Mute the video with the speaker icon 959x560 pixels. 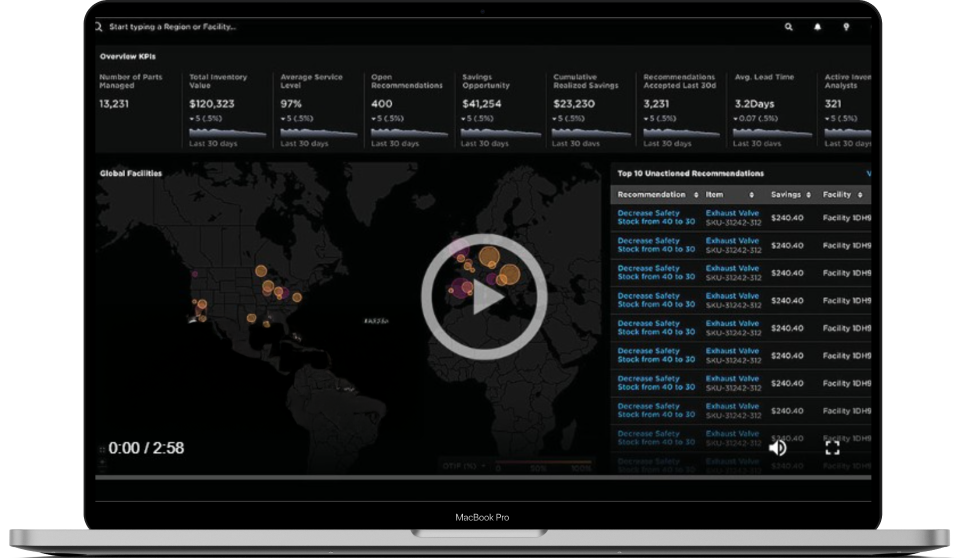click(x=777, y=447)
